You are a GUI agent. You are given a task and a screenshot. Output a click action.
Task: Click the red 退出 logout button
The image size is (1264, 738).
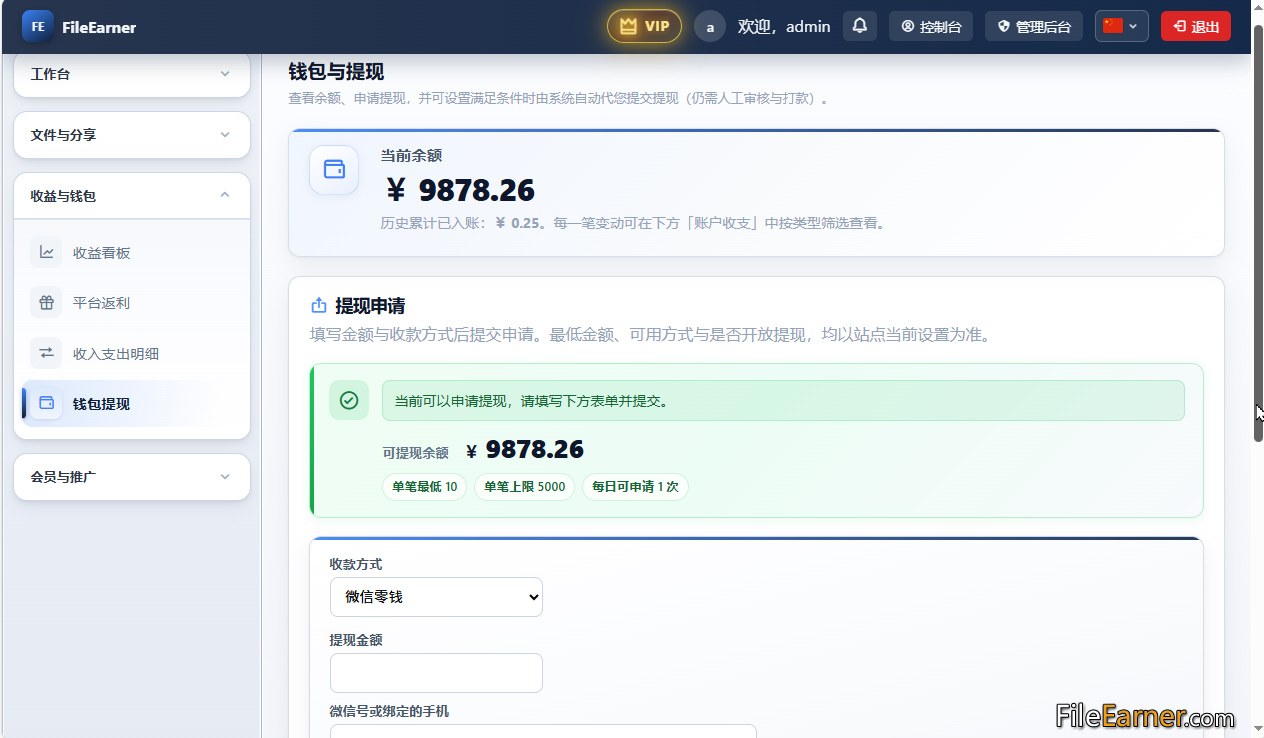pyautogui.click(x=1196, y=26)
